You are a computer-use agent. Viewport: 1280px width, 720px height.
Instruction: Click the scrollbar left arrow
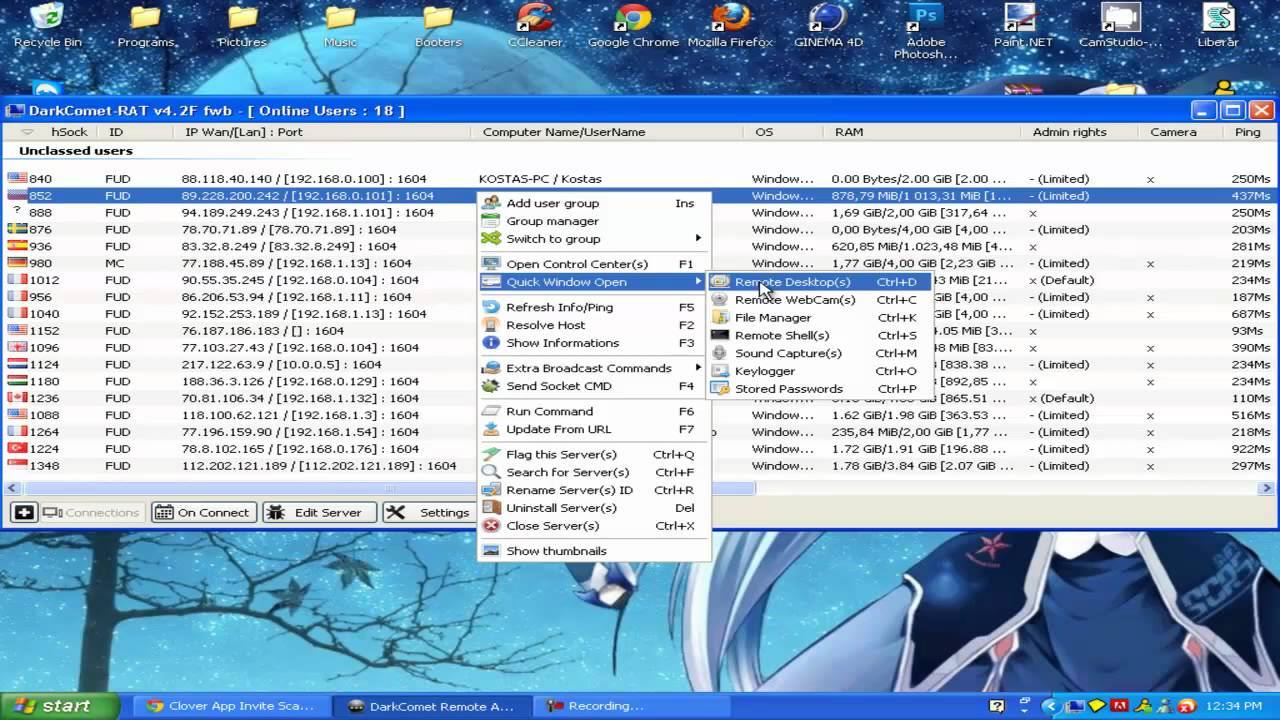[x=13, y=489]
